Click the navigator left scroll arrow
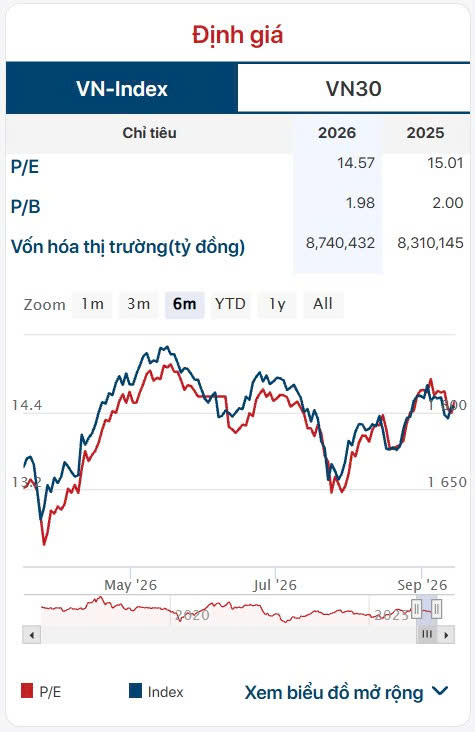 (x=32, y=635)
